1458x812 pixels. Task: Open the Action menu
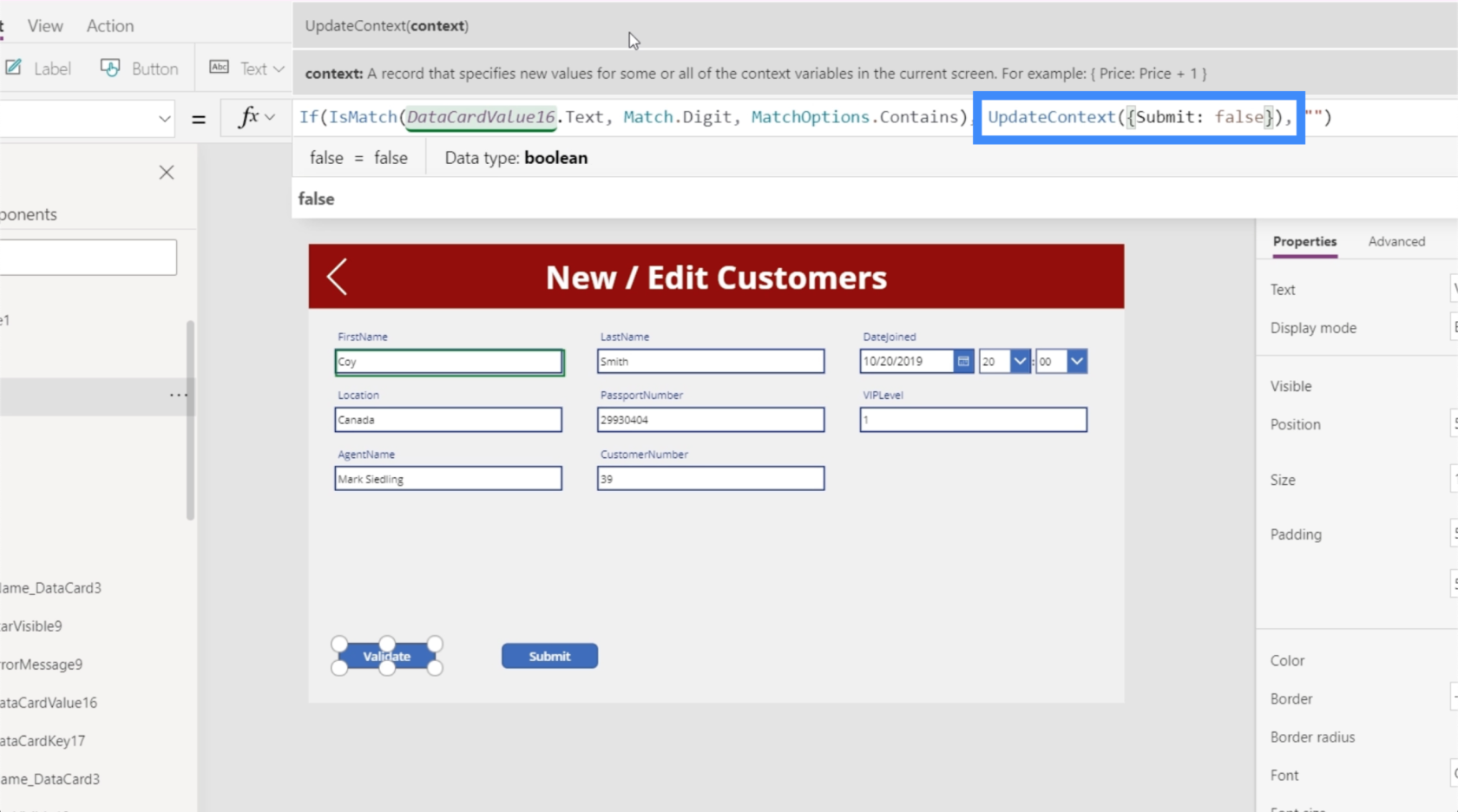[x=110, y=26]
